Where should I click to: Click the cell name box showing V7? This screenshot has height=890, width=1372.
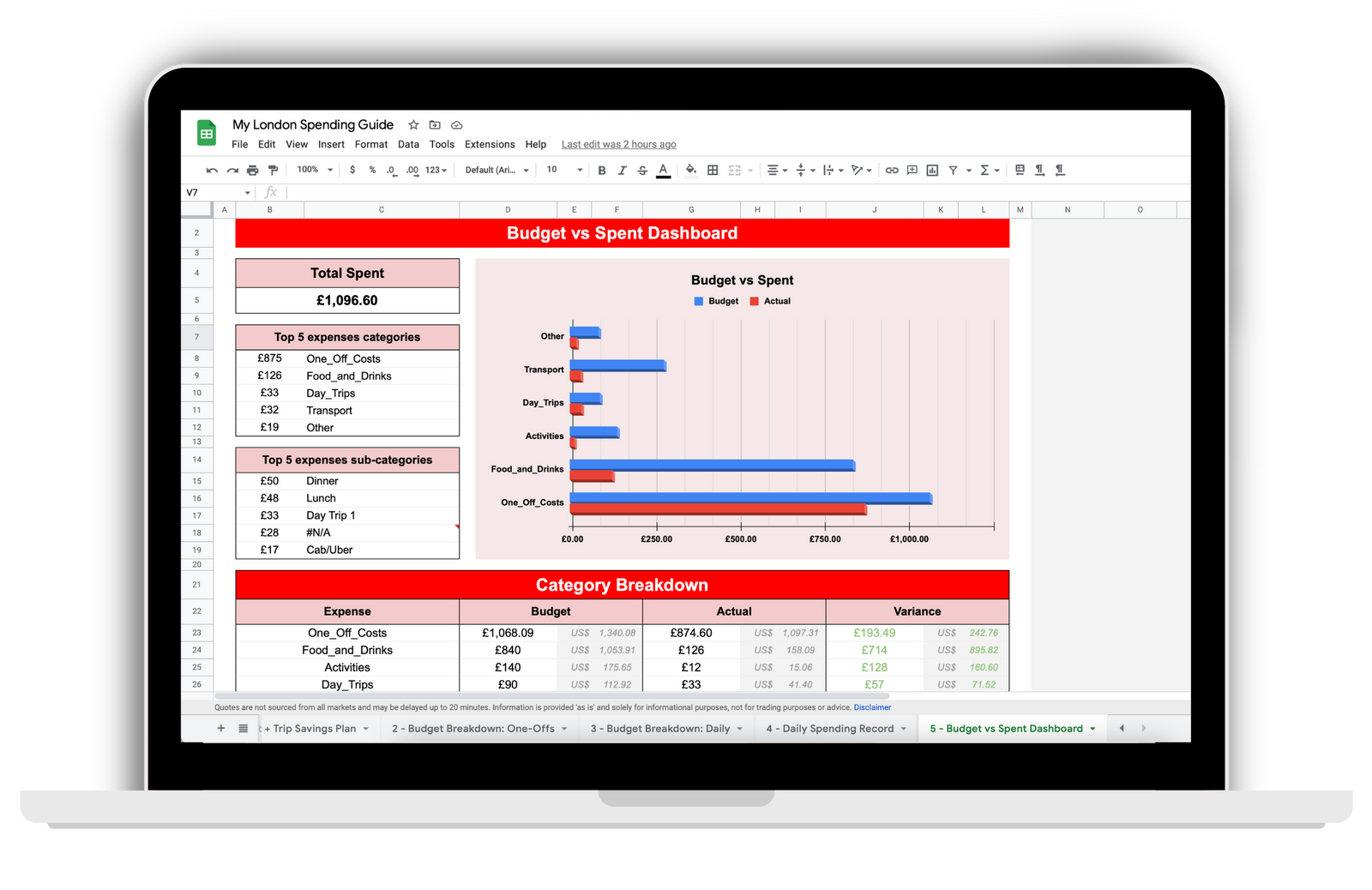click(x=214, y=193)
